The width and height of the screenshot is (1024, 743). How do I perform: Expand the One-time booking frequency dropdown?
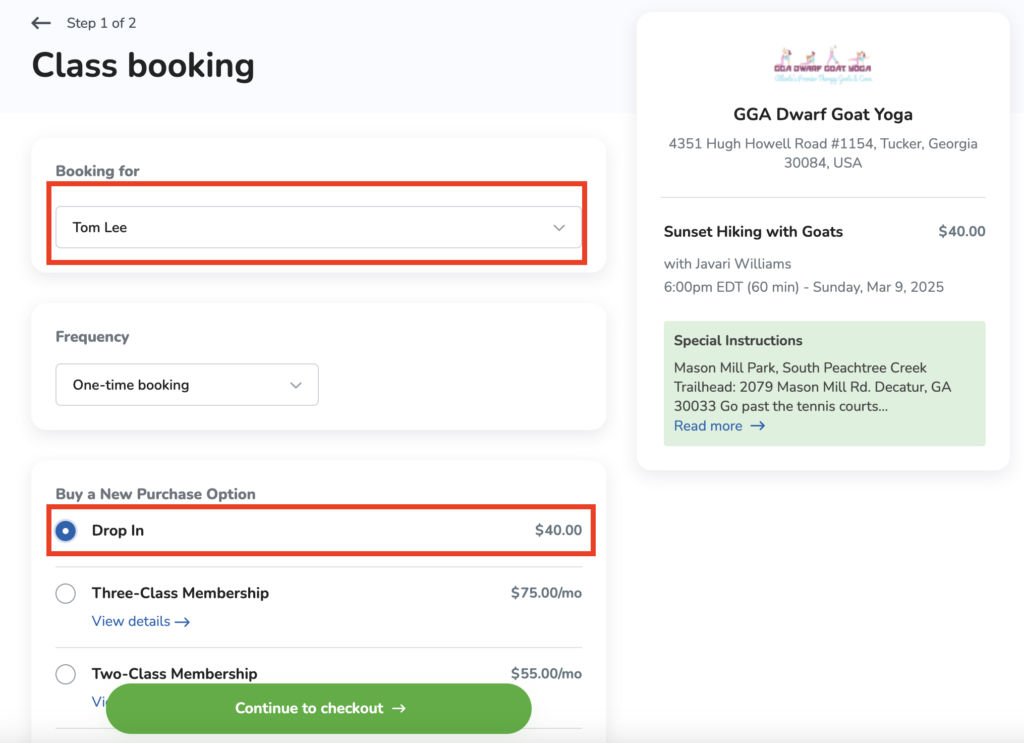(x=187, y=385)
